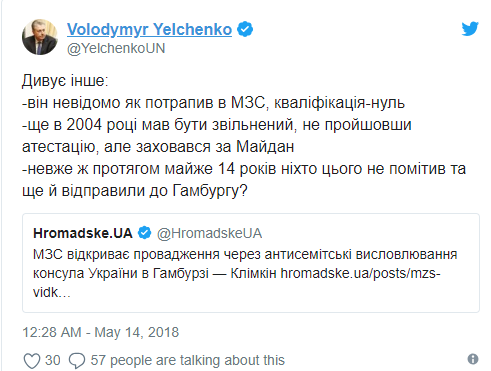Open Volodymyr Yelchenko's profile photo

40,37
